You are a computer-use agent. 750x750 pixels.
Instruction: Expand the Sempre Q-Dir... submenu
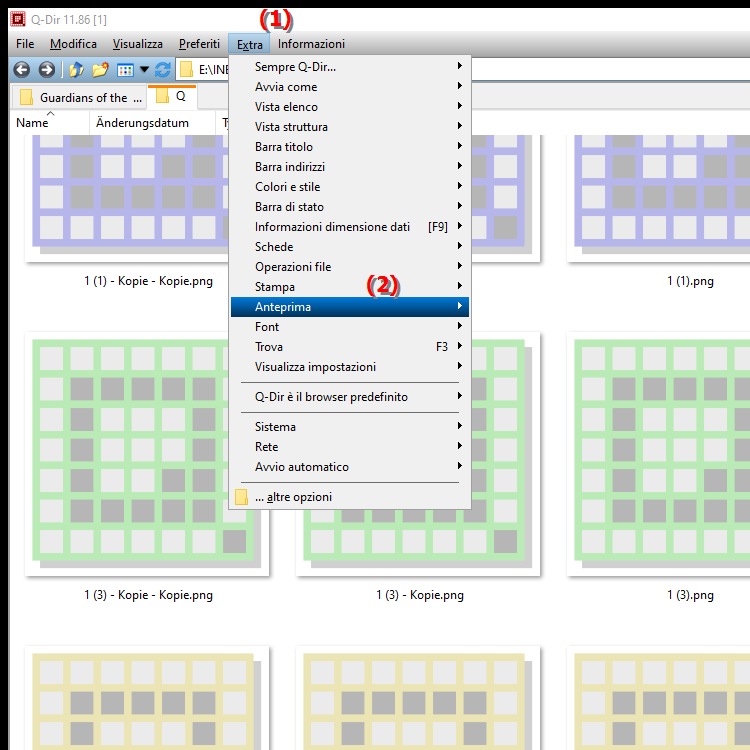pyautogui.click(x=350, y=66)
